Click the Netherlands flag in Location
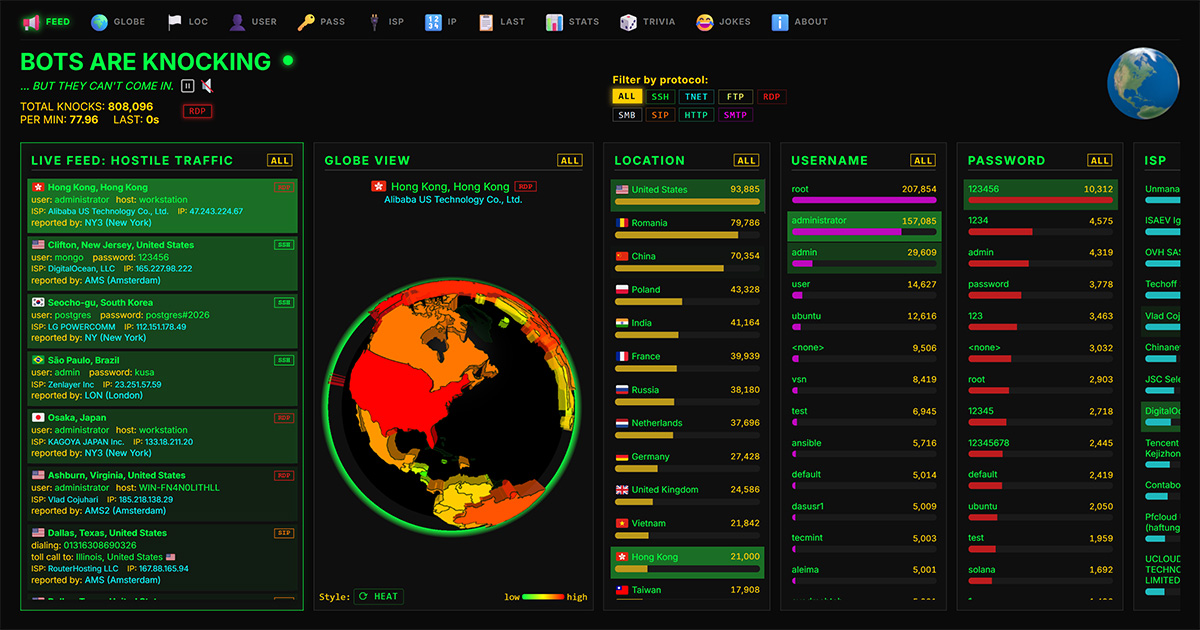Image resolution: width=1200 pixels, height=630 pixels. point(622,423)
